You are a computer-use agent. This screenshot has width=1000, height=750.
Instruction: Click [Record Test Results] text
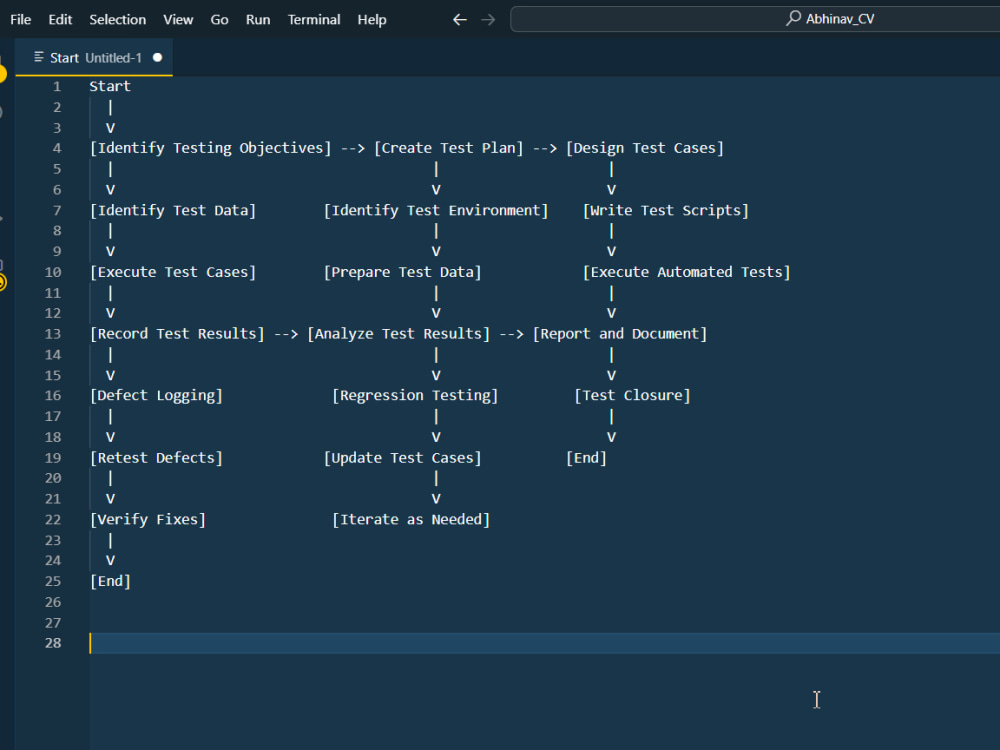tap(177, 334)
